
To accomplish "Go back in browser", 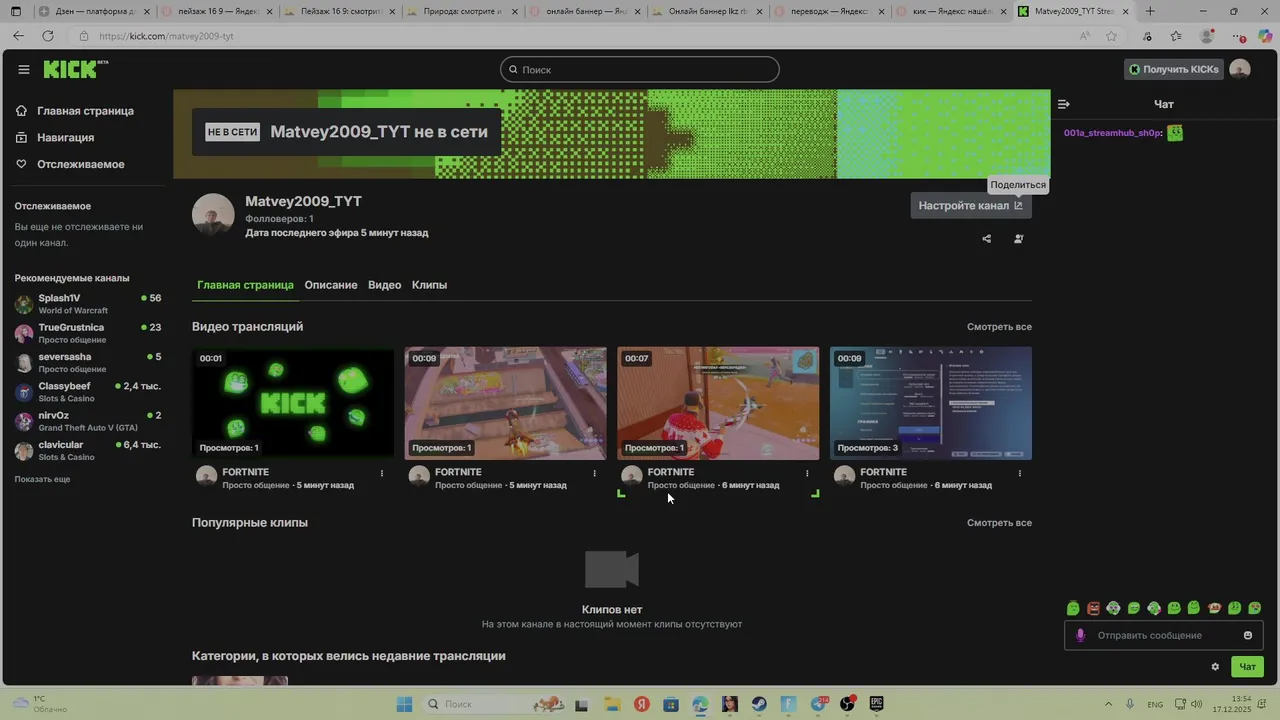I will click(x=18, y=36).
